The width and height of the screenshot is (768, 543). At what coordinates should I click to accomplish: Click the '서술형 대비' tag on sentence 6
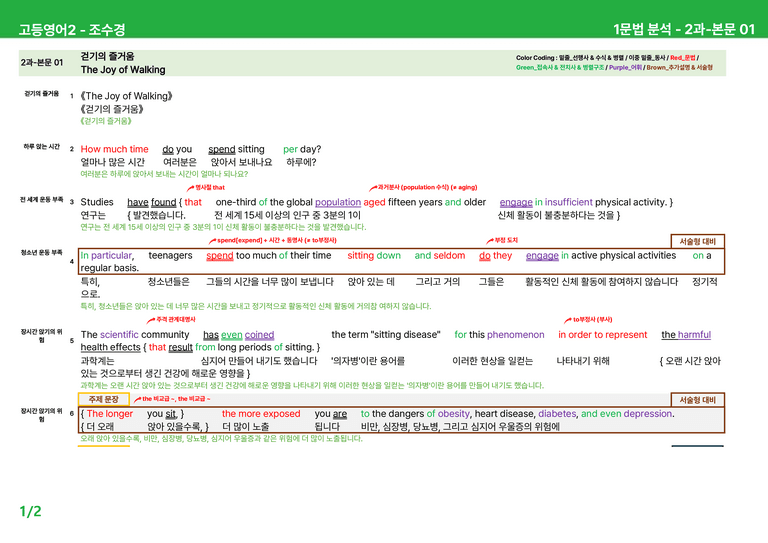point(697,400)
